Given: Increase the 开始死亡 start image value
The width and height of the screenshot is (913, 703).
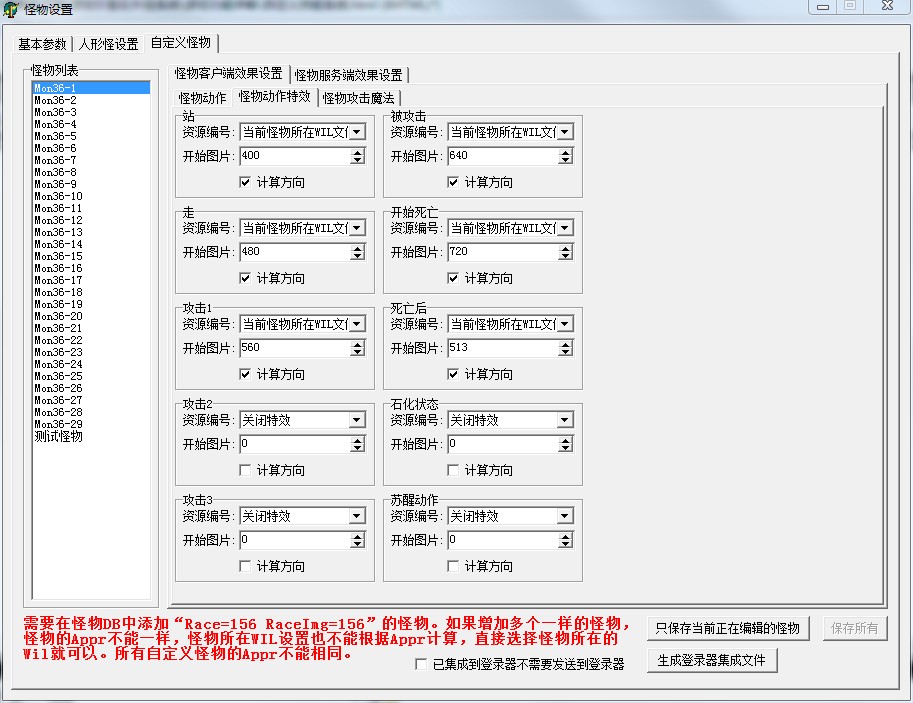Looking at the screenshot, I should [x=565, y=248].
